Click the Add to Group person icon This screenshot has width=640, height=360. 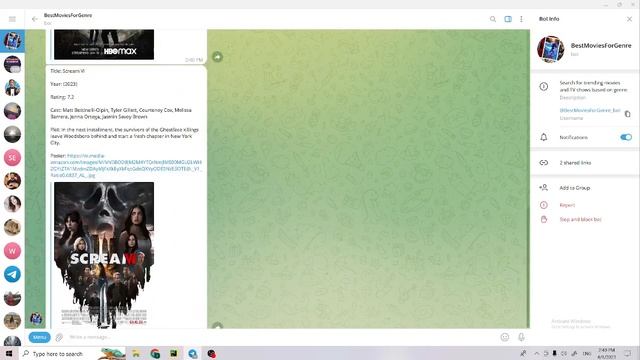(543, 188)
